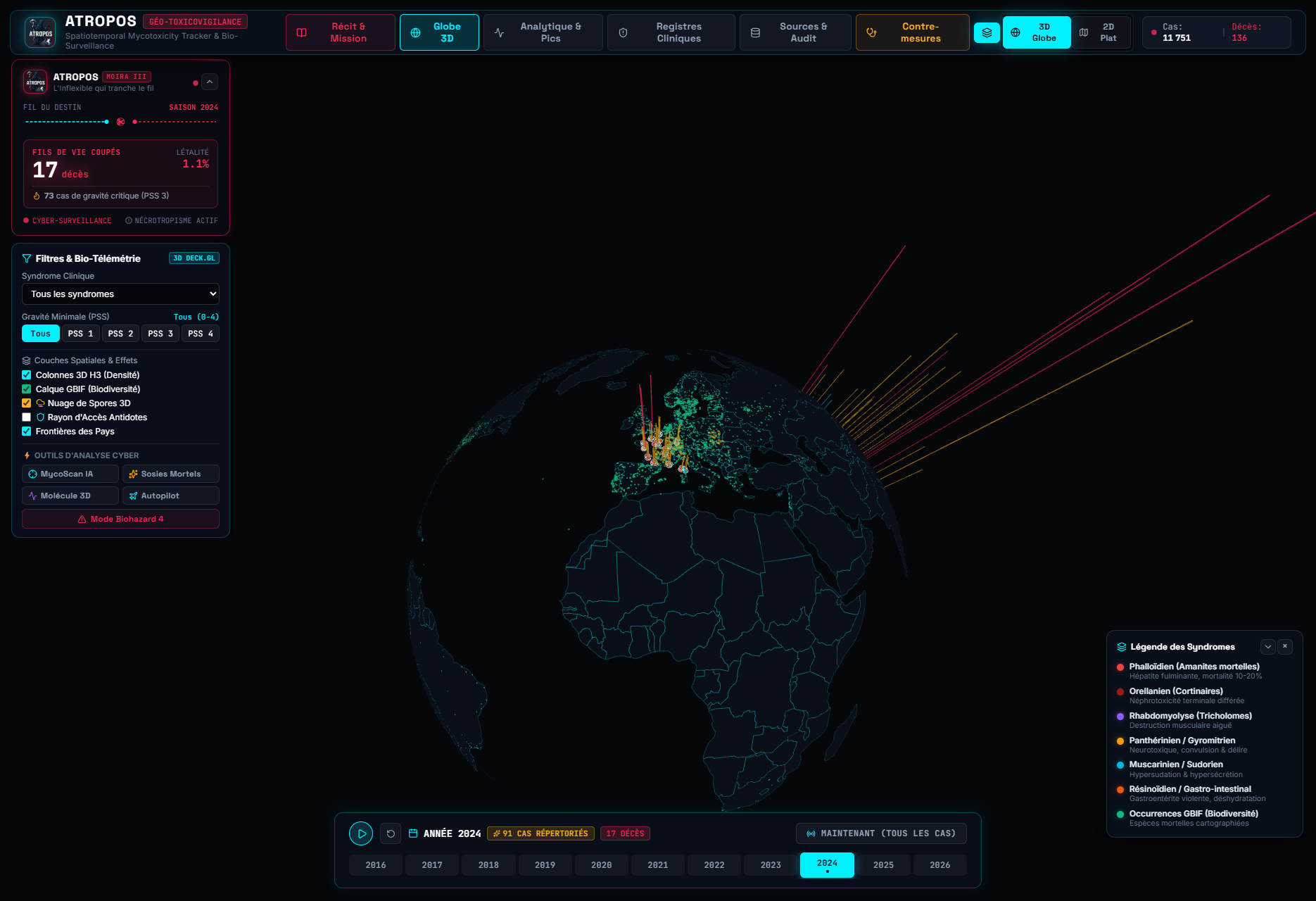1316x901 pixels.
Task: Click the red status dot in ATROPOS card
Action: click(195, 83)
